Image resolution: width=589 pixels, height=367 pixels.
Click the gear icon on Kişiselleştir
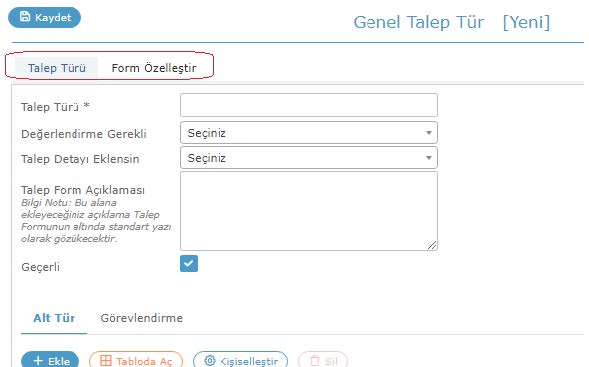click(x=210, y=361)
